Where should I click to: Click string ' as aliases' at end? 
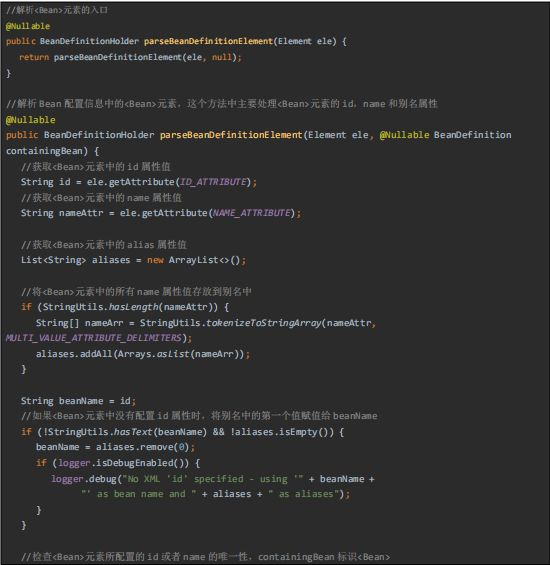(304, 494)
